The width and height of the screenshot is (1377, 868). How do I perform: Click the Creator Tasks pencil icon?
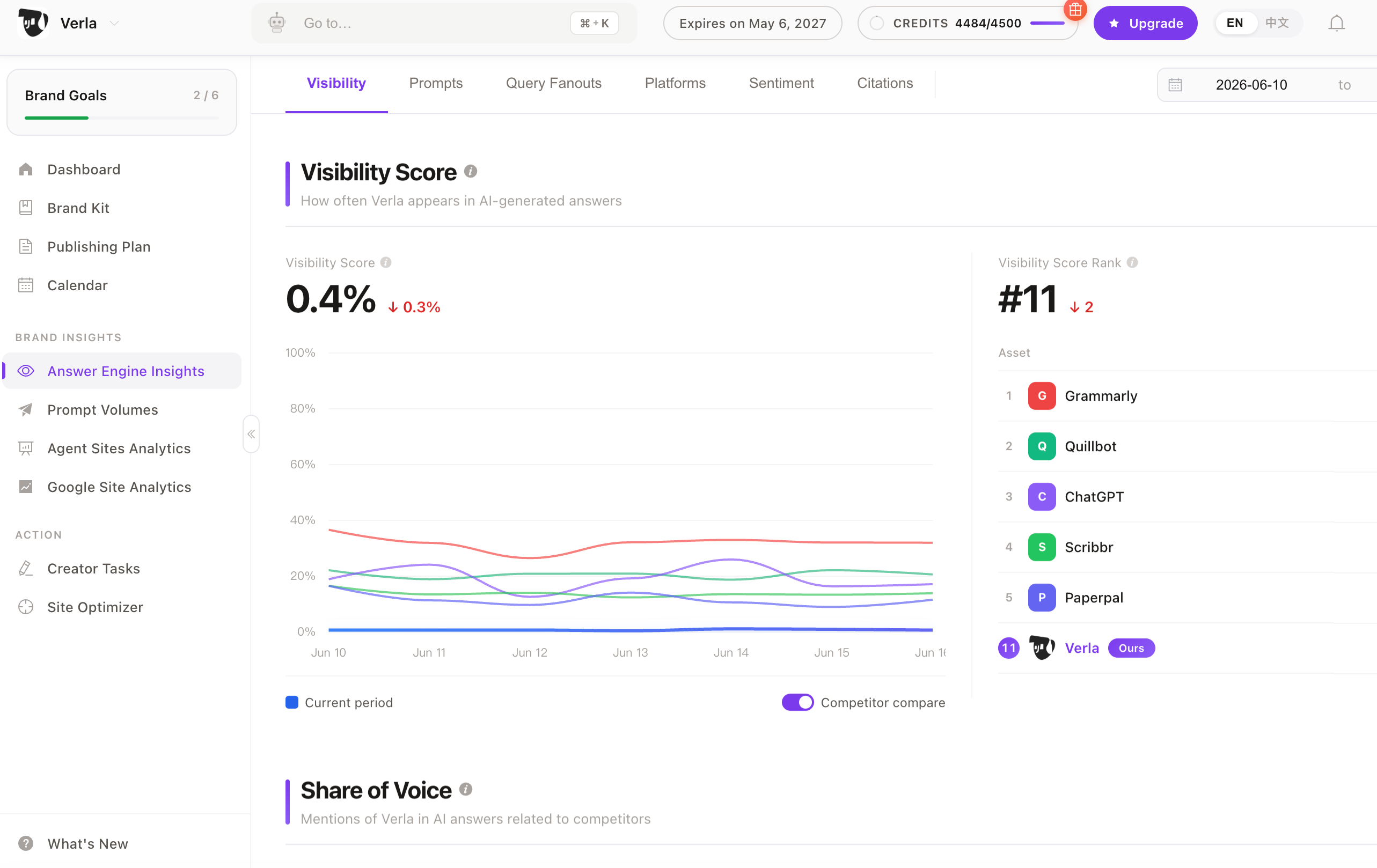pyautogui.click(x=26, y=568)
